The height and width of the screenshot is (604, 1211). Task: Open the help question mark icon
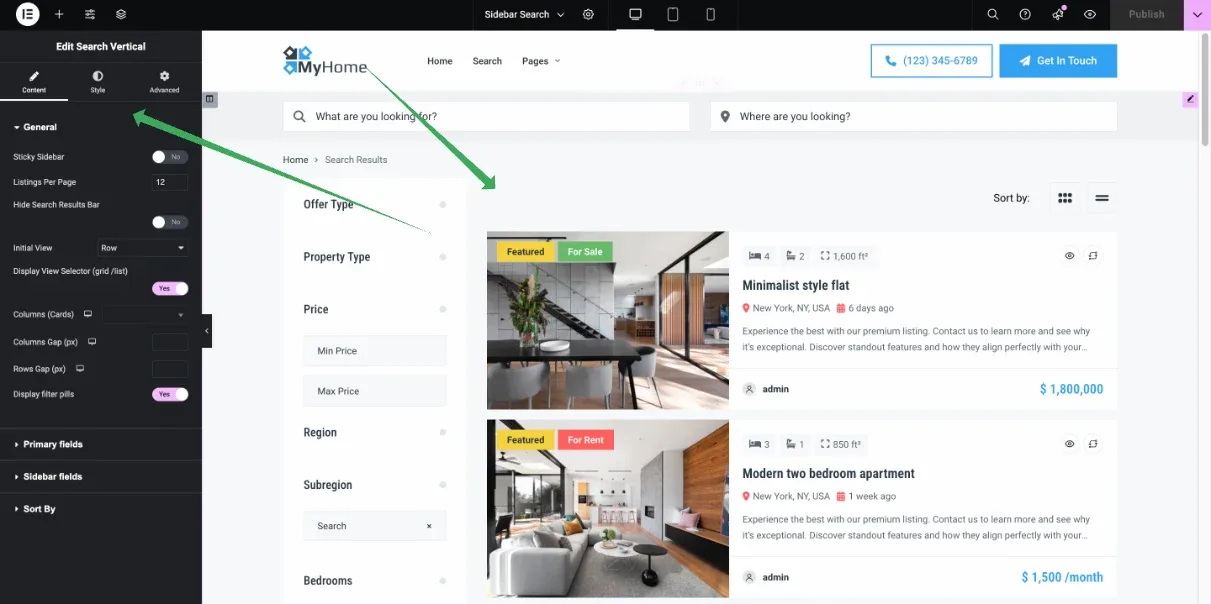pos(1025,14)
